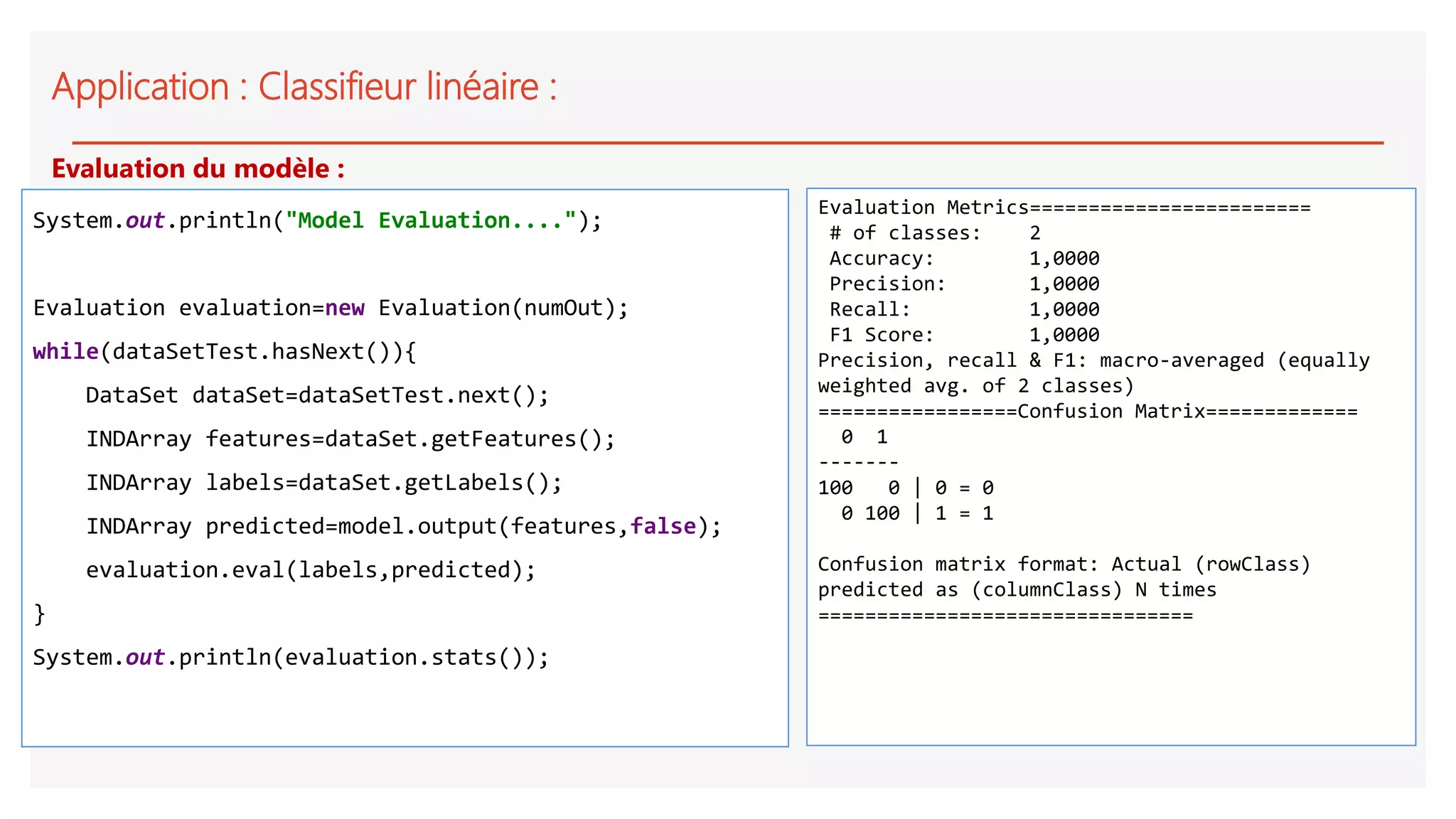Screen dimensions: 1456x819
Task: Click the line printing "Model Evaluation...."
Action: (x=317, y=220)
